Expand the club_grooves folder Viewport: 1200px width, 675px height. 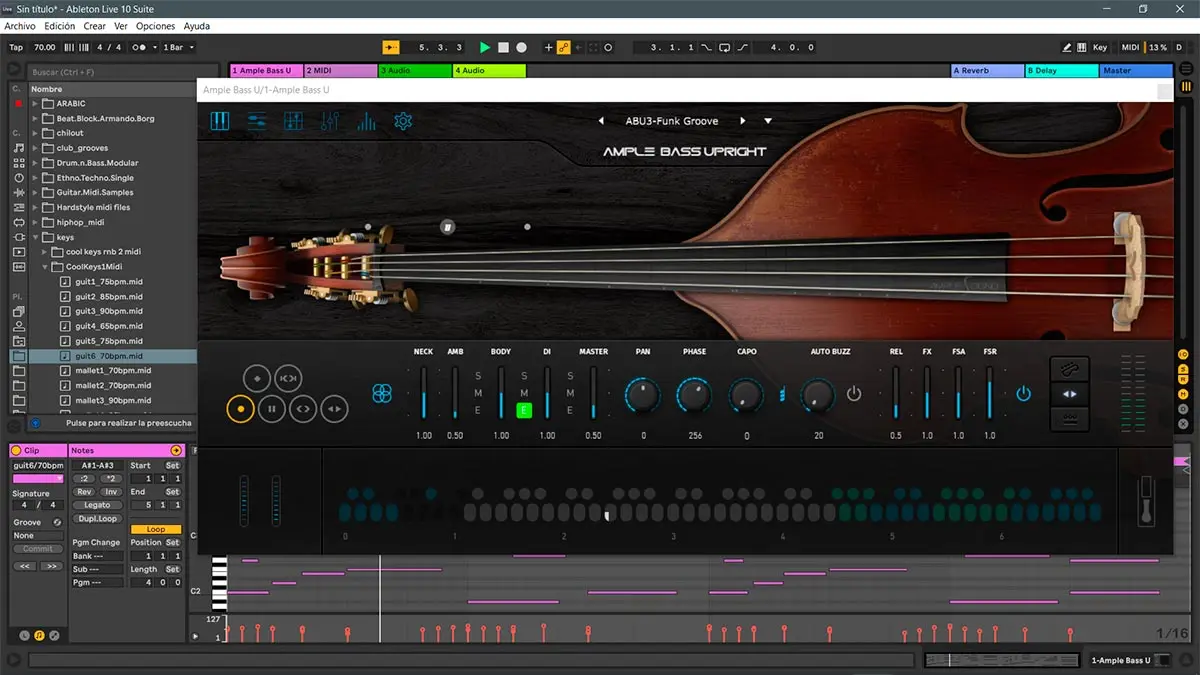click(35, 148)
